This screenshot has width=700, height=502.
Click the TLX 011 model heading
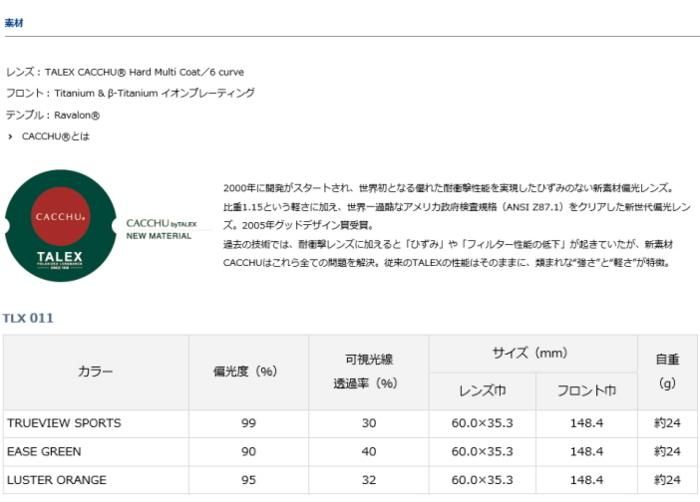coord(28,318)
